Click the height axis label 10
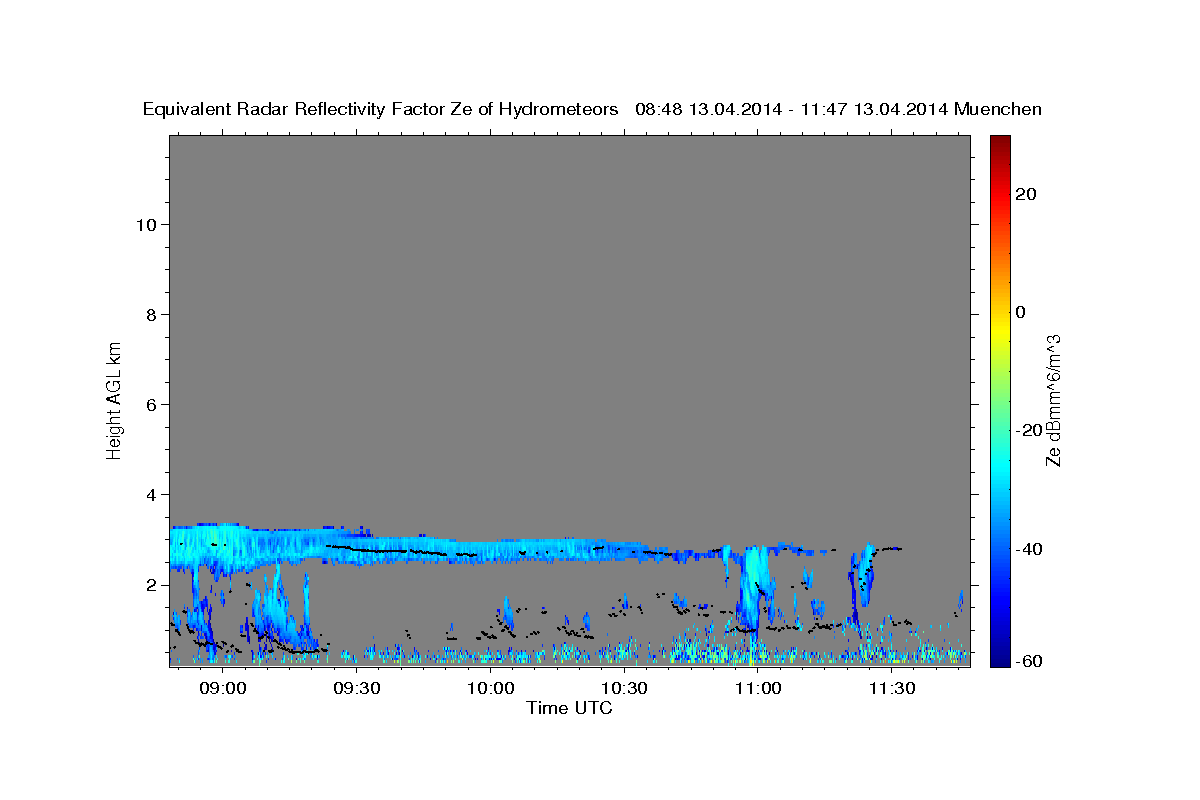Image resolution: width=1200 pixels, height=800 pixels. [x=146, y=224]
